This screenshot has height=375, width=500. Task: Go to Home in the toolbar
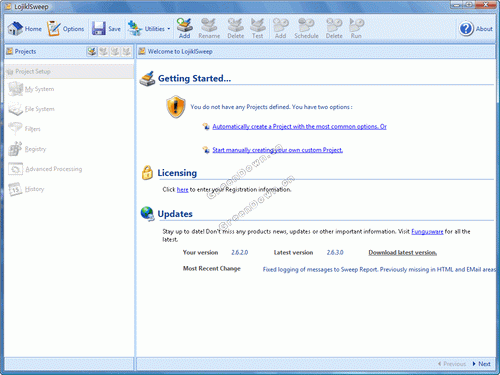25,29
